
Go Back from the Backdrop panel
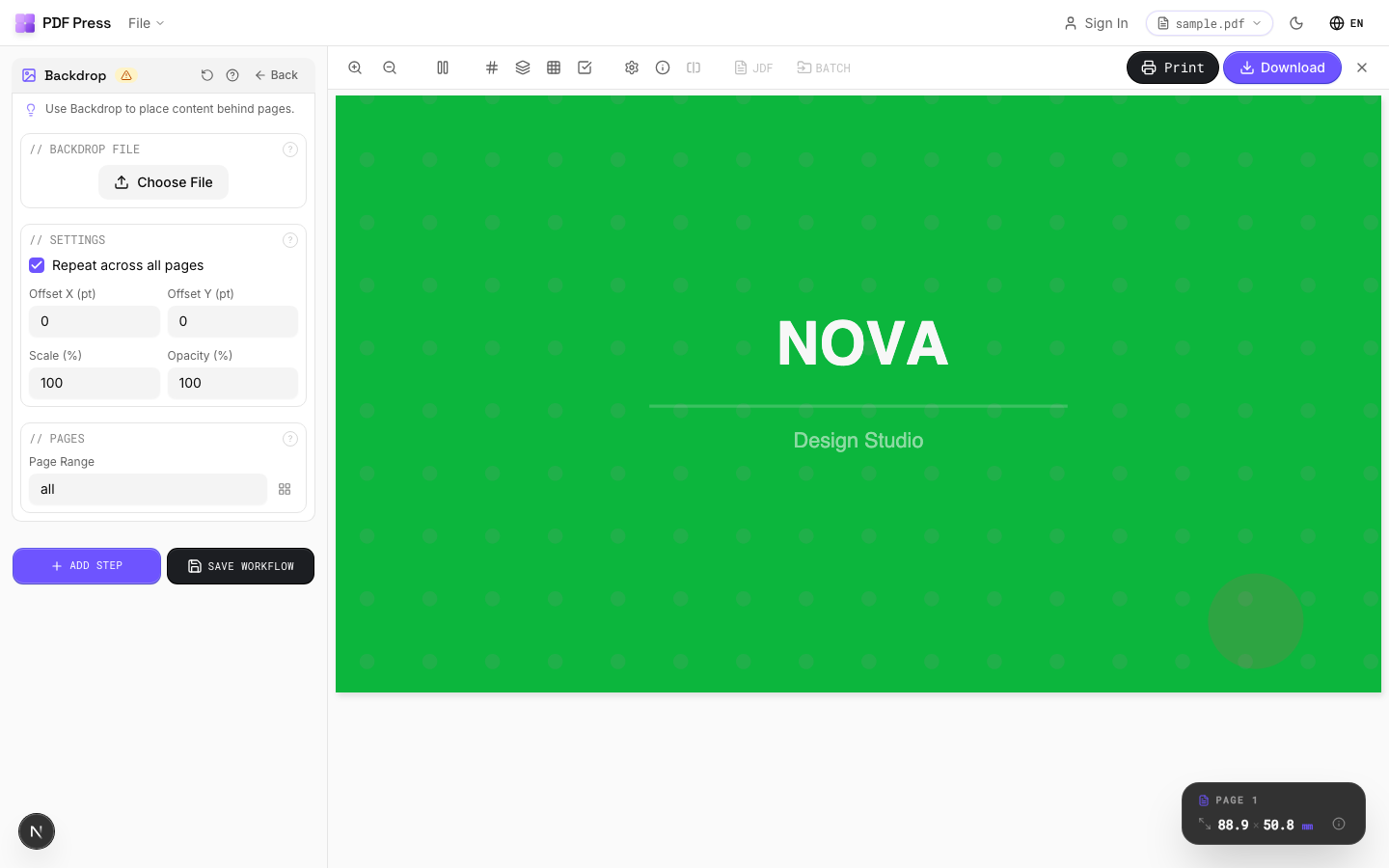[x=276, y=75]
